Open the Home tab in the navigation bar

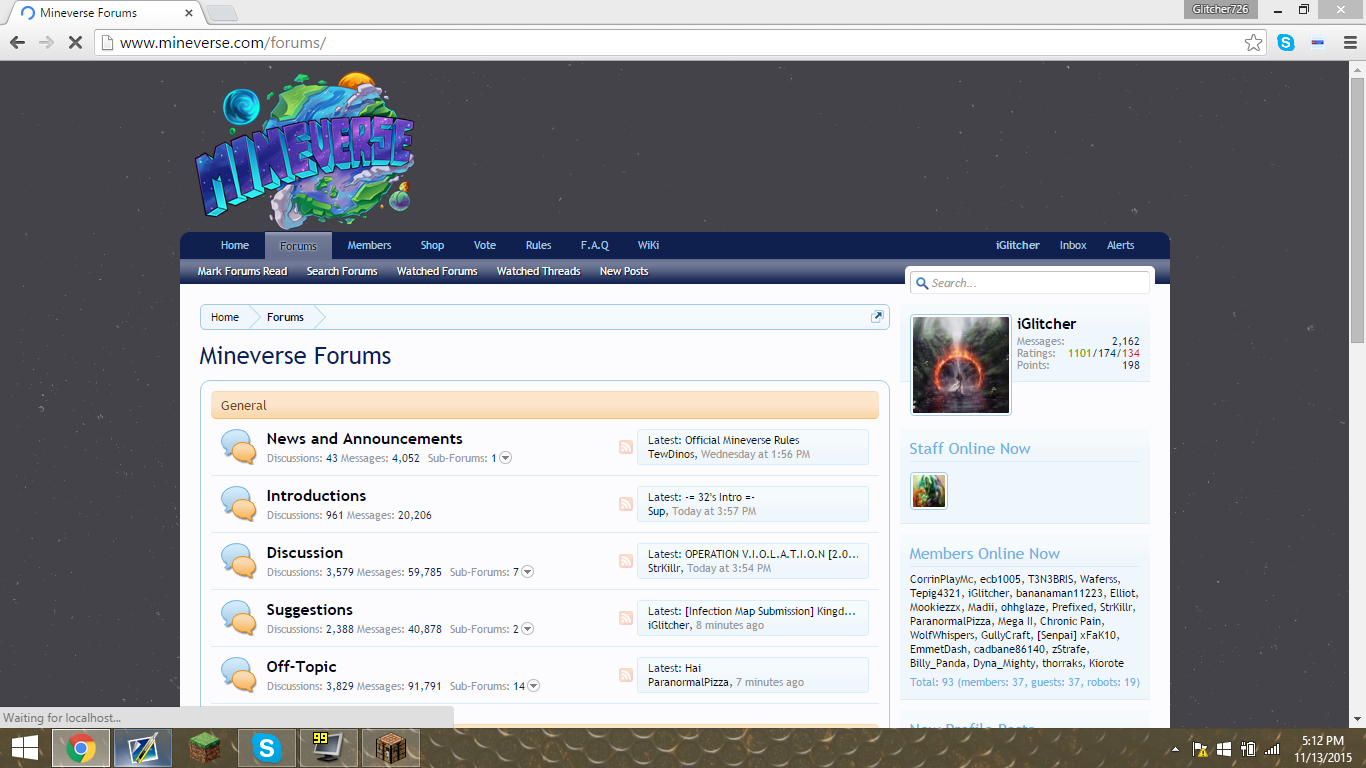click(x=235, y=245)
